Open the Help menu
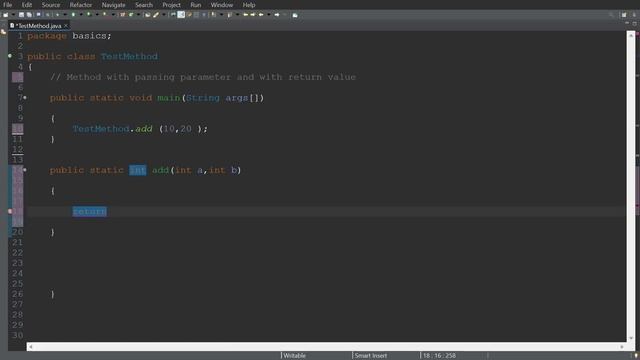 coord(249,5)
